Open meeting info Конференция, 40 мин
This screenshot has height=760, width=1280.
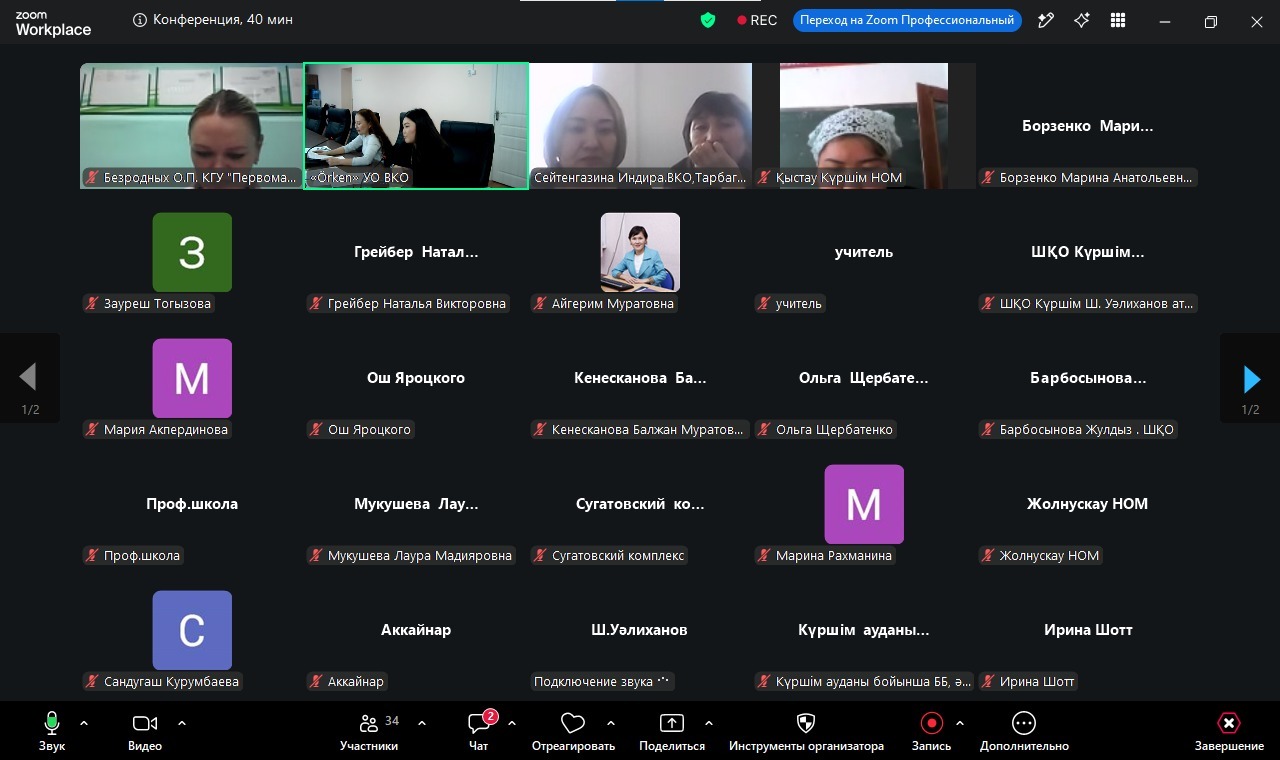213,20
